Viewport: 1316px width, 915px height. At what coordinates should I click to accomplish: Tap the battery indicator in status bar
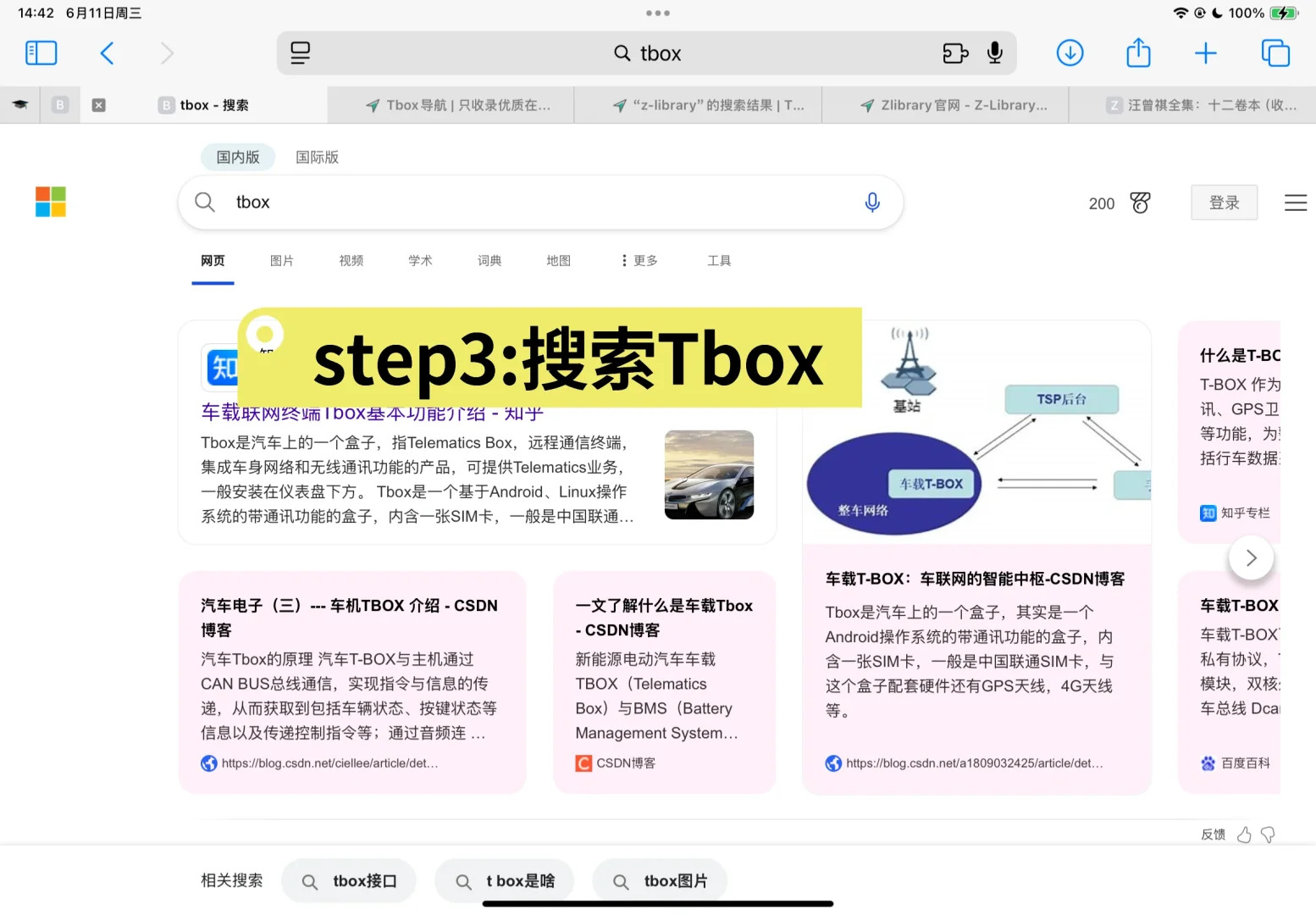point(1283,14)
